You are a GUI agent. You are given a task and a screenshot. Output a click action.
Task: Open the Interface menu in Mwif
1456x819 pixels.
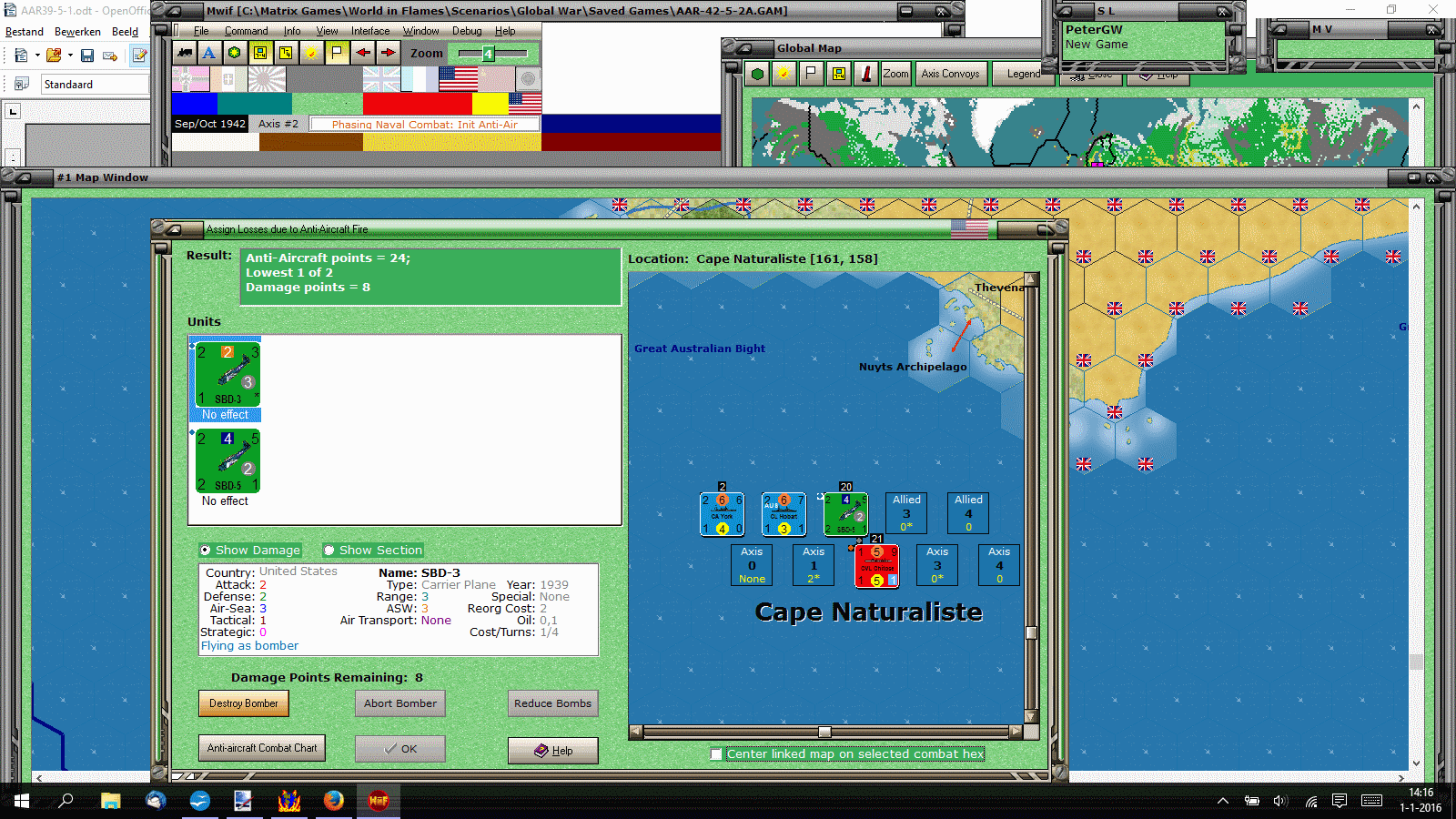pos(370,31)
